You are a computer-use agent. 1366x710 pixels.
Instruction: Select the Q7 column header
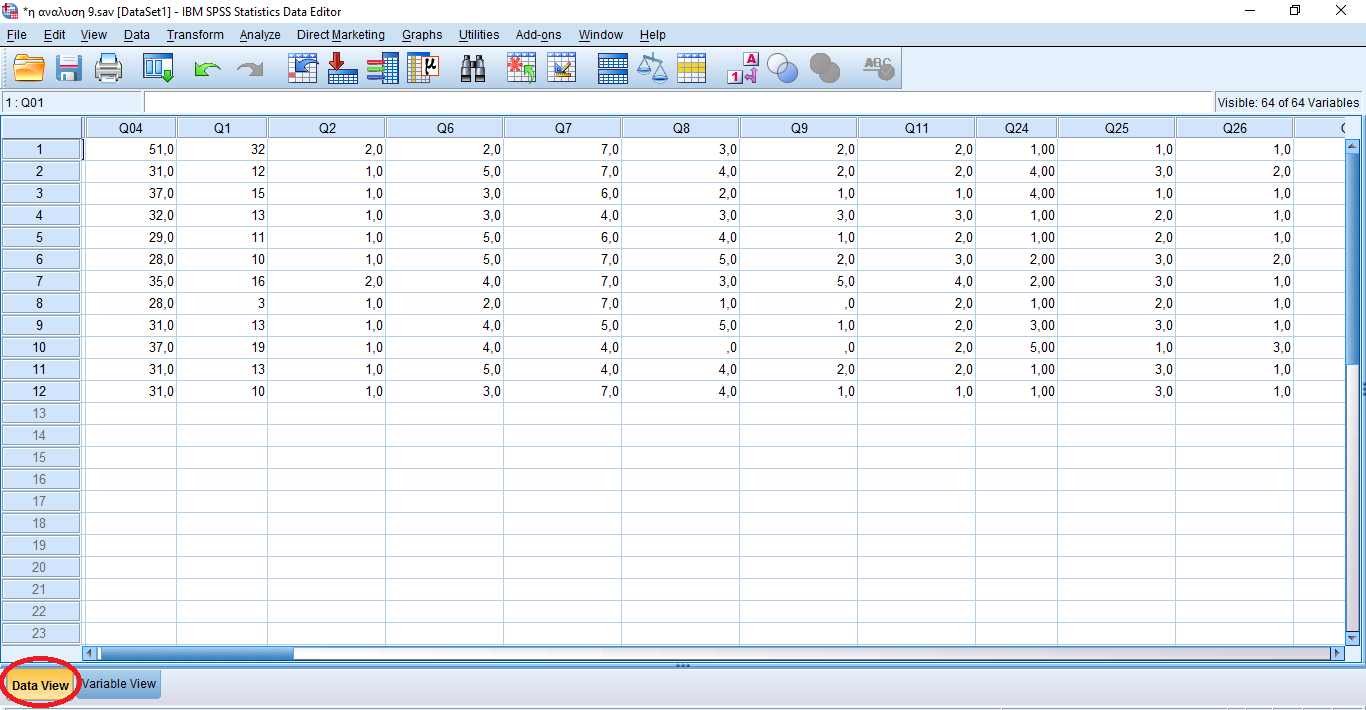pos(563,128)
